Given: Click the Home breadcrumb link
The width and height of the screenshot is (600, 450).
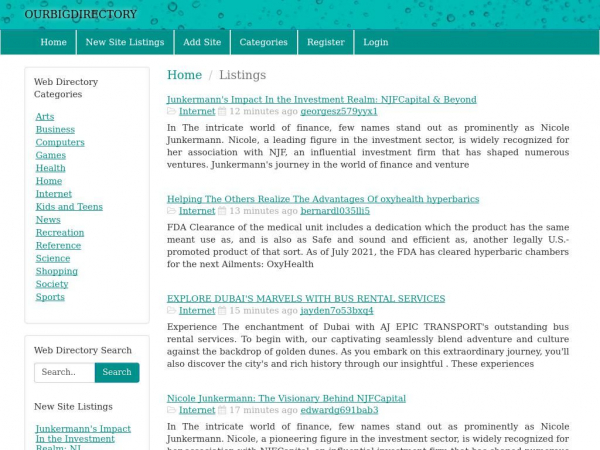Looking at the screenshot, I should 184,75.
